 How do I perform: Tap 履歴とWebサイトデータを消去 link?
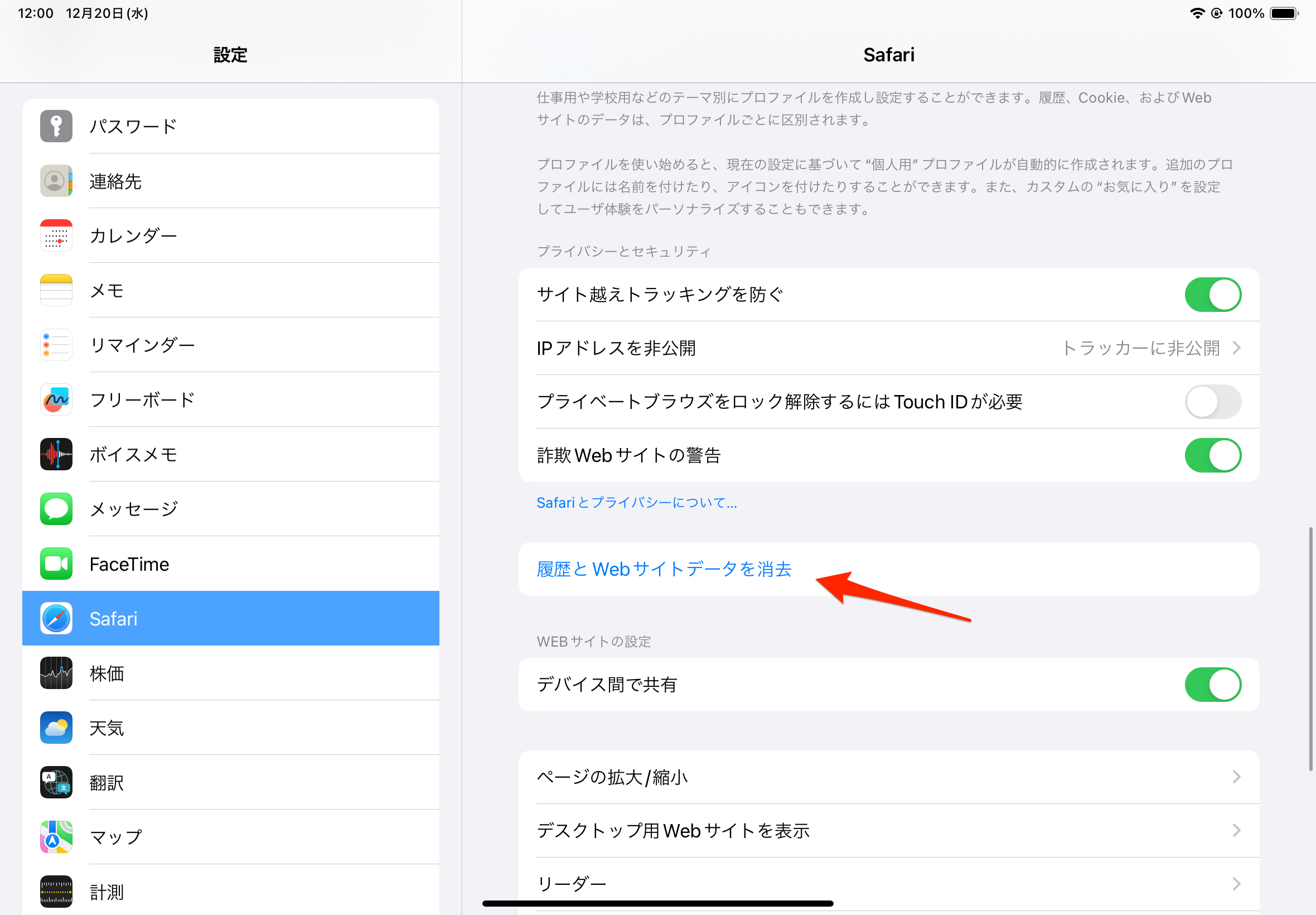tap(664, 569)
